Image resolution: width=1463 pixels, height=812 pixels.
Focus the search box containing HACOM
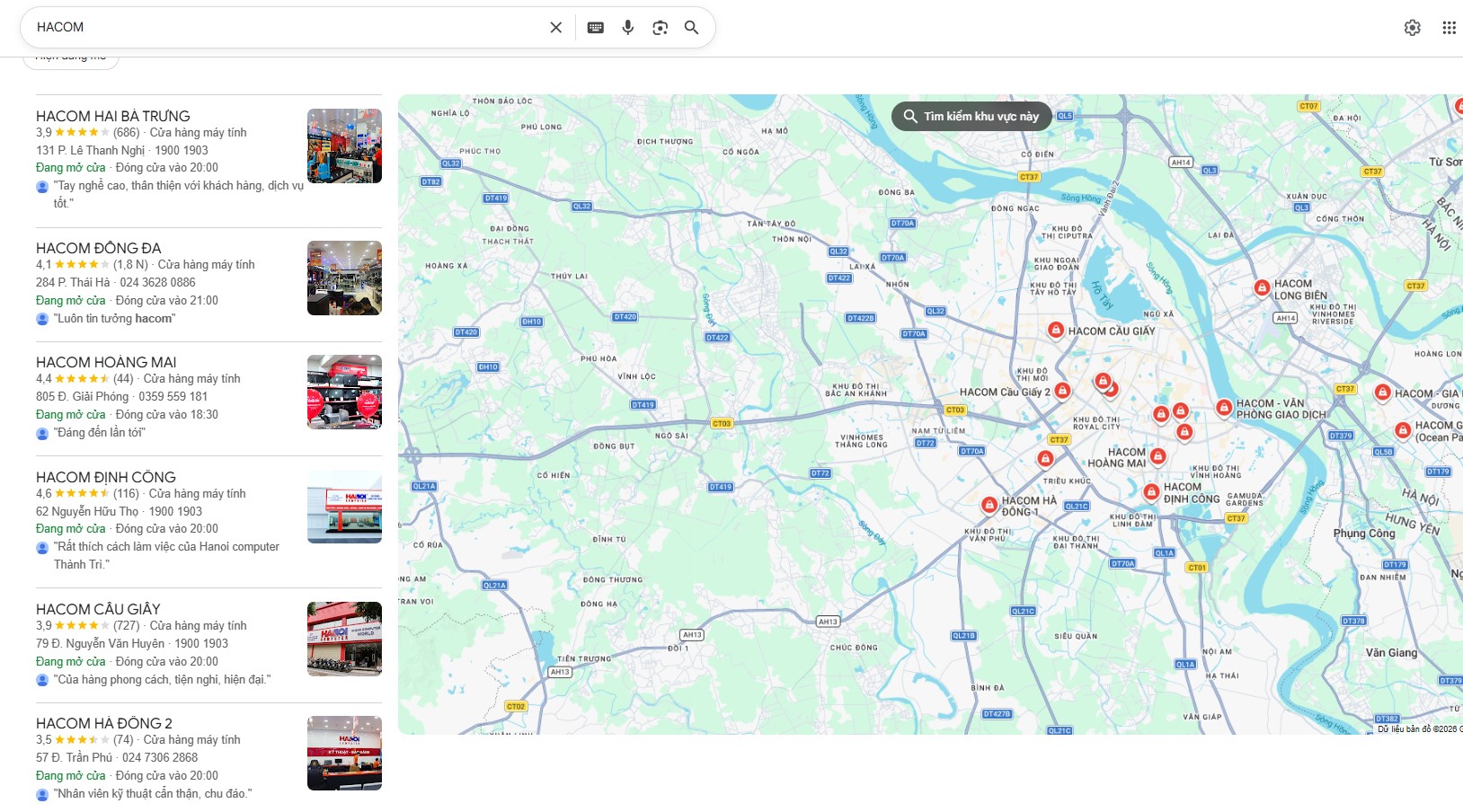288,28
